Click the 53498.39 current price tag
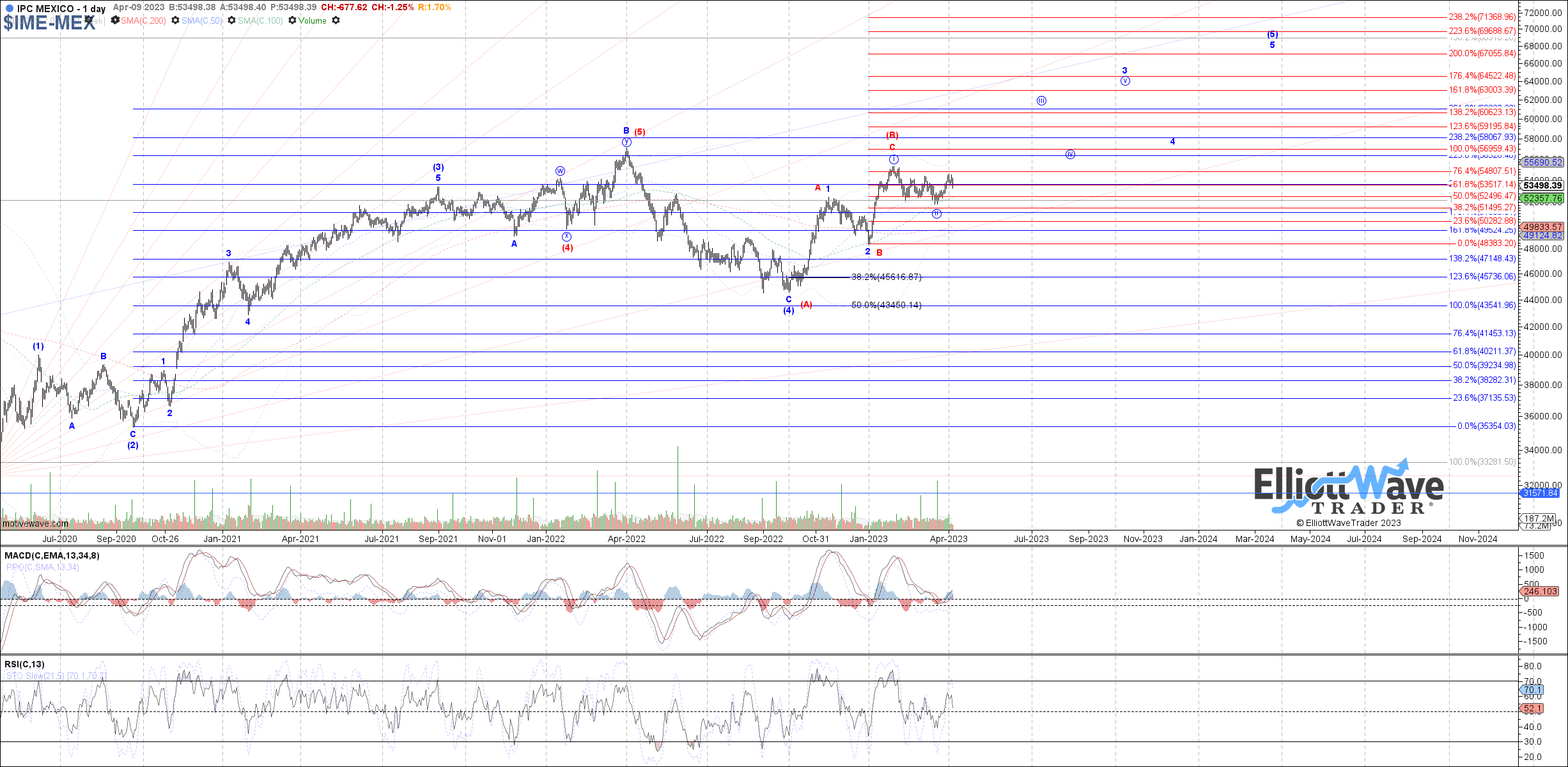 pos(1542,185)
